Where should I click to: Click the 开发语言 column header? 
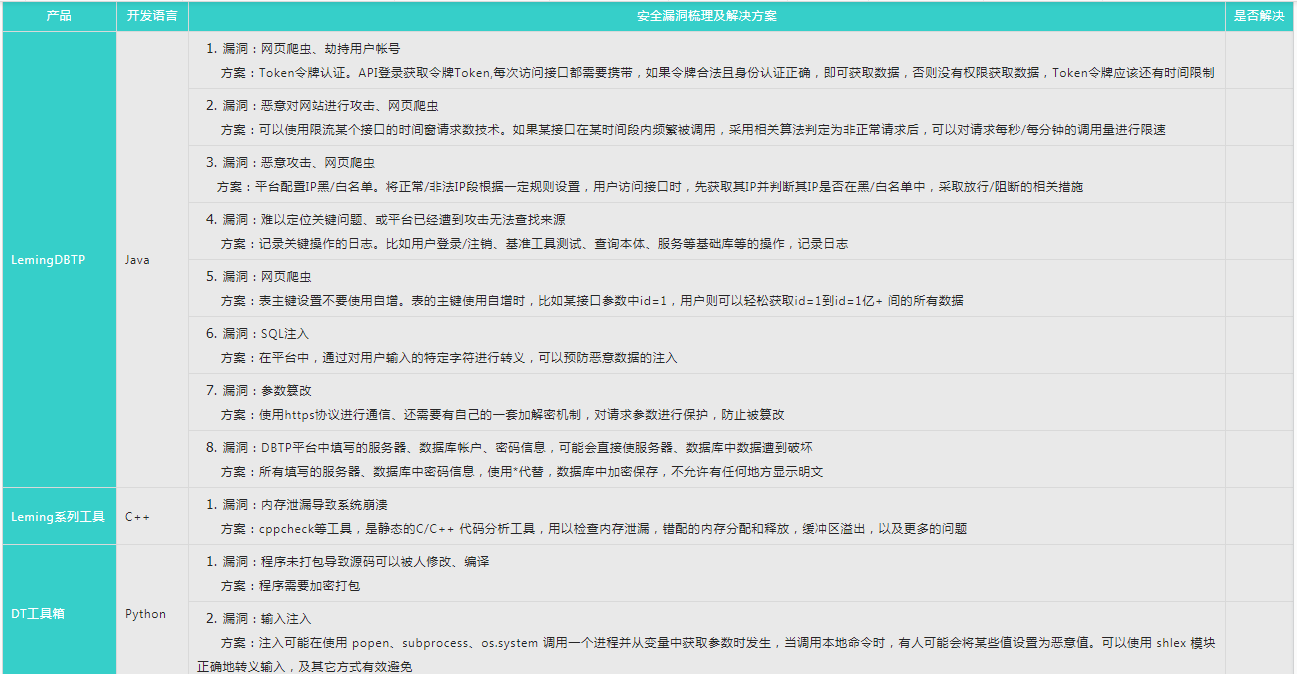pyautogui.click(x=152, y=15)
